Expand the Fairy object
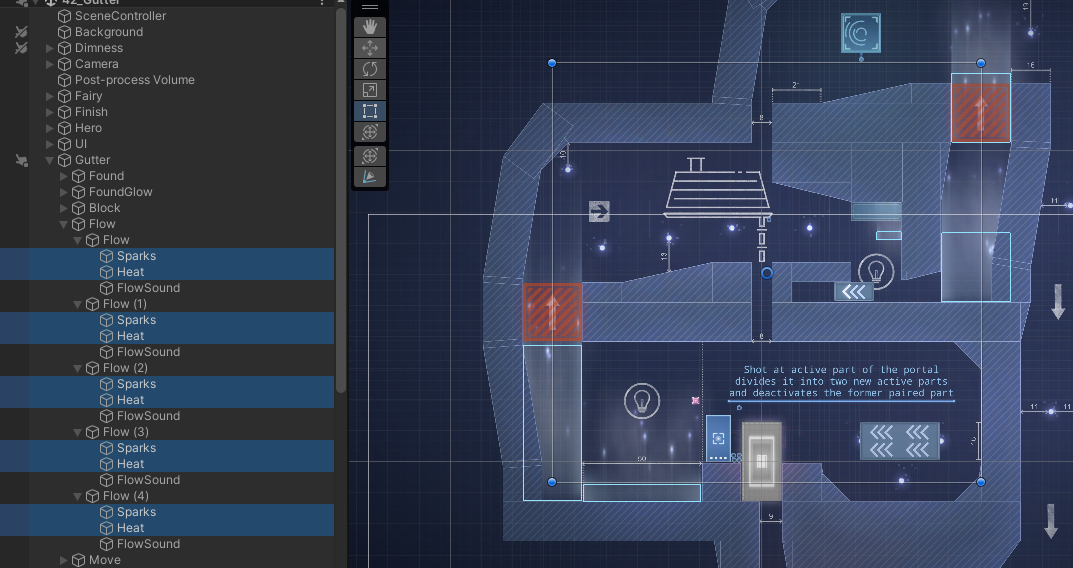The width and height of the screenshot is (1073, 568). click(x=49, y=96)
